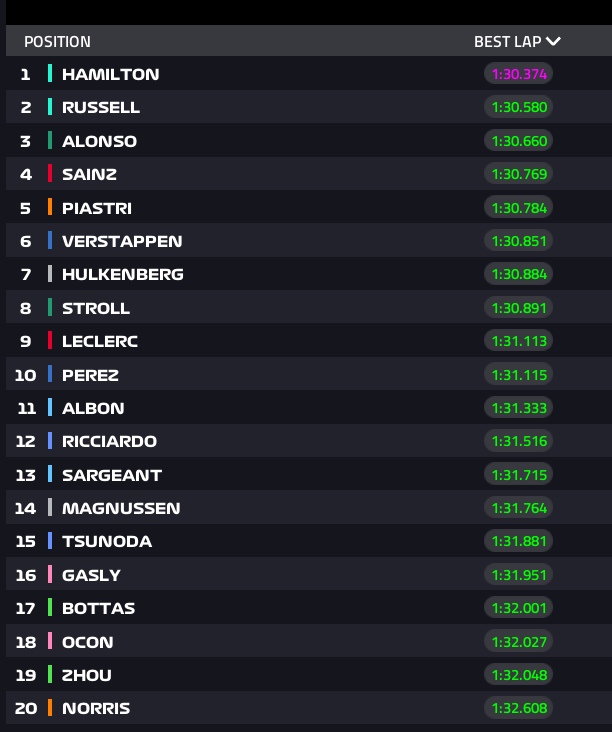Click Norris's 1:32.608 lap time
Viewport: 612px width, 732px height.
coord(519,708)
